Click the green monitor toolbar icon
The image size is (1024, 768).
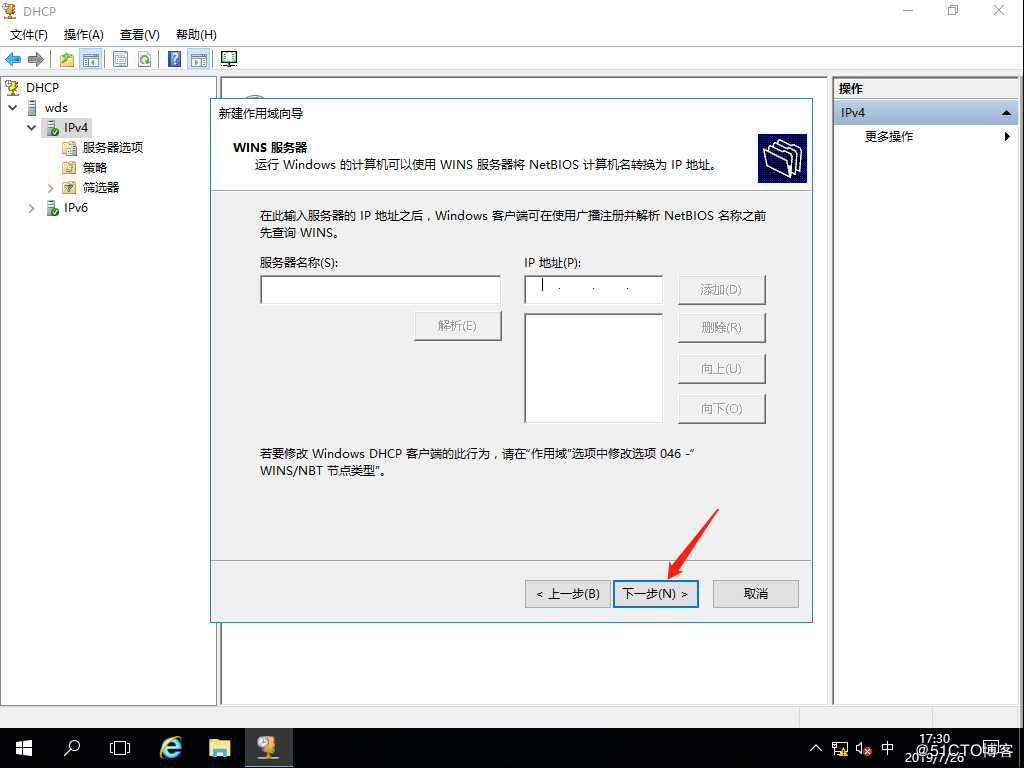click(x=229, y=59)
